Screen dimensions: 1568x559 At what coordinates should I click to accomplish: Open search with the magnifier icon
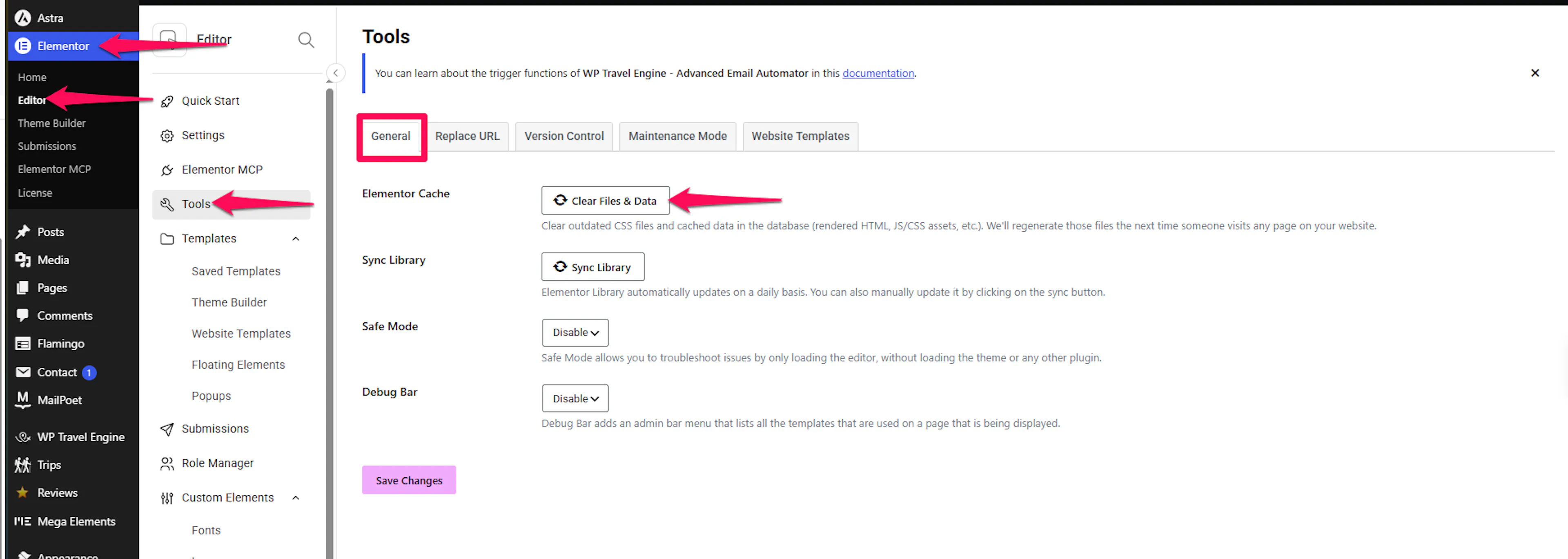click(306, 40)
